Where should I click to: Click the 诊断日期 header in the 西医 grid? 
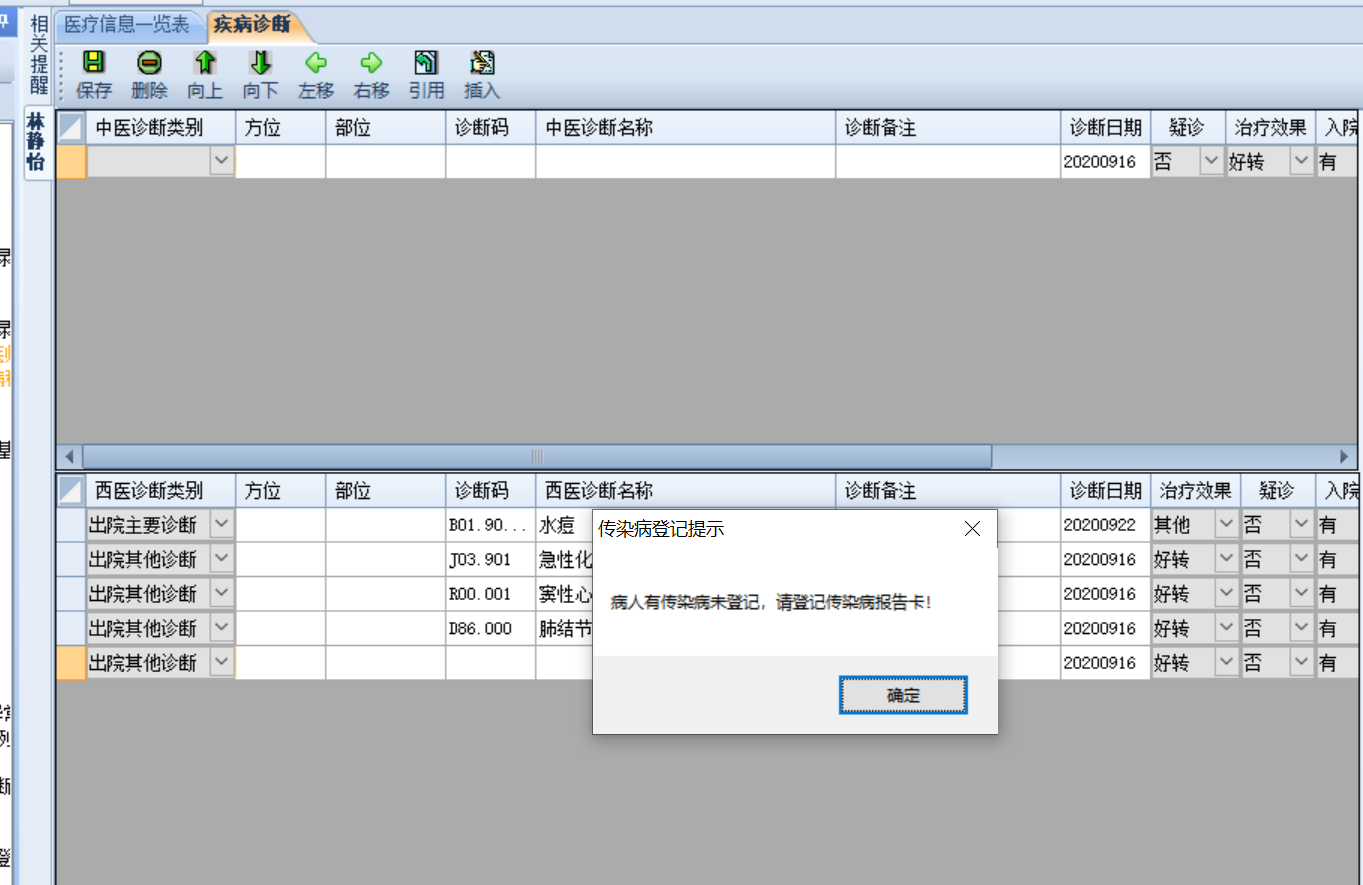pos(1106,490)
